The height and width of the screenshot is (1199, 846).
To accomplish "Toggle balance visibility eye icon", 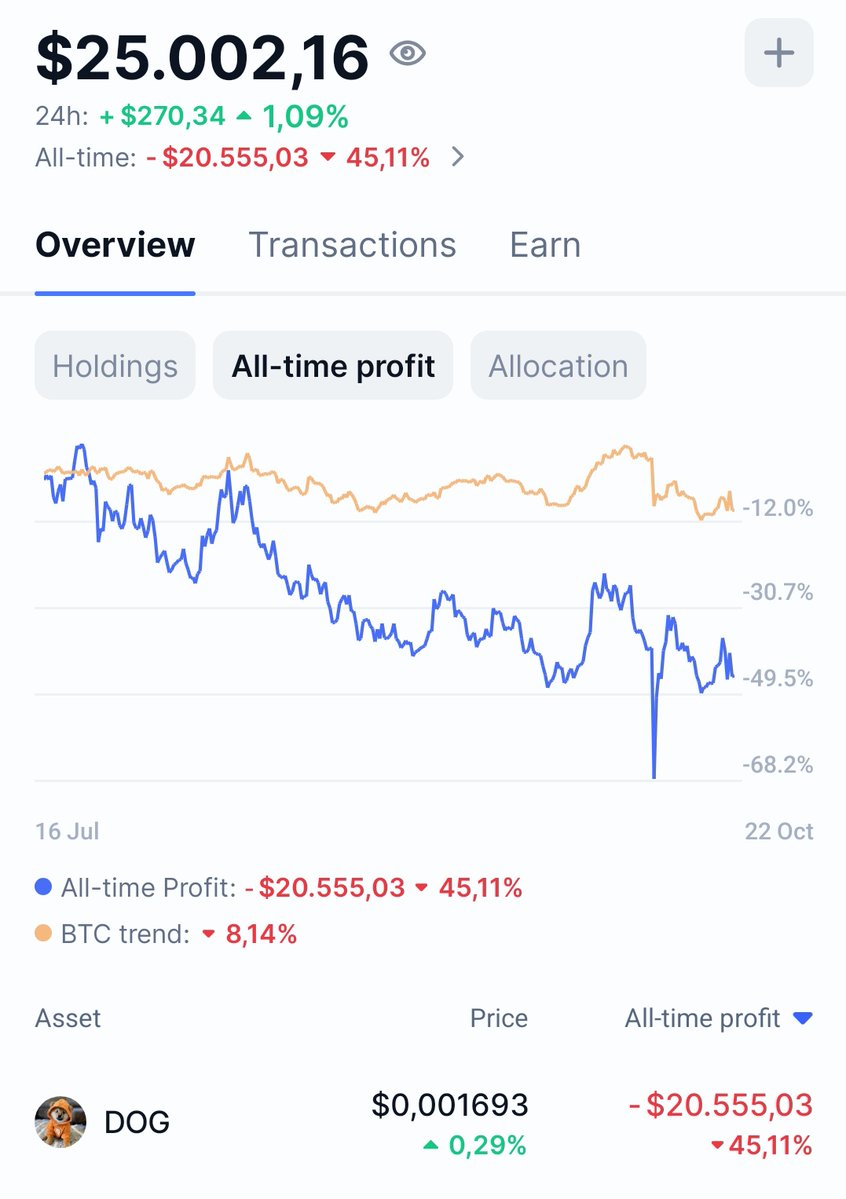I will click(407, 54).
